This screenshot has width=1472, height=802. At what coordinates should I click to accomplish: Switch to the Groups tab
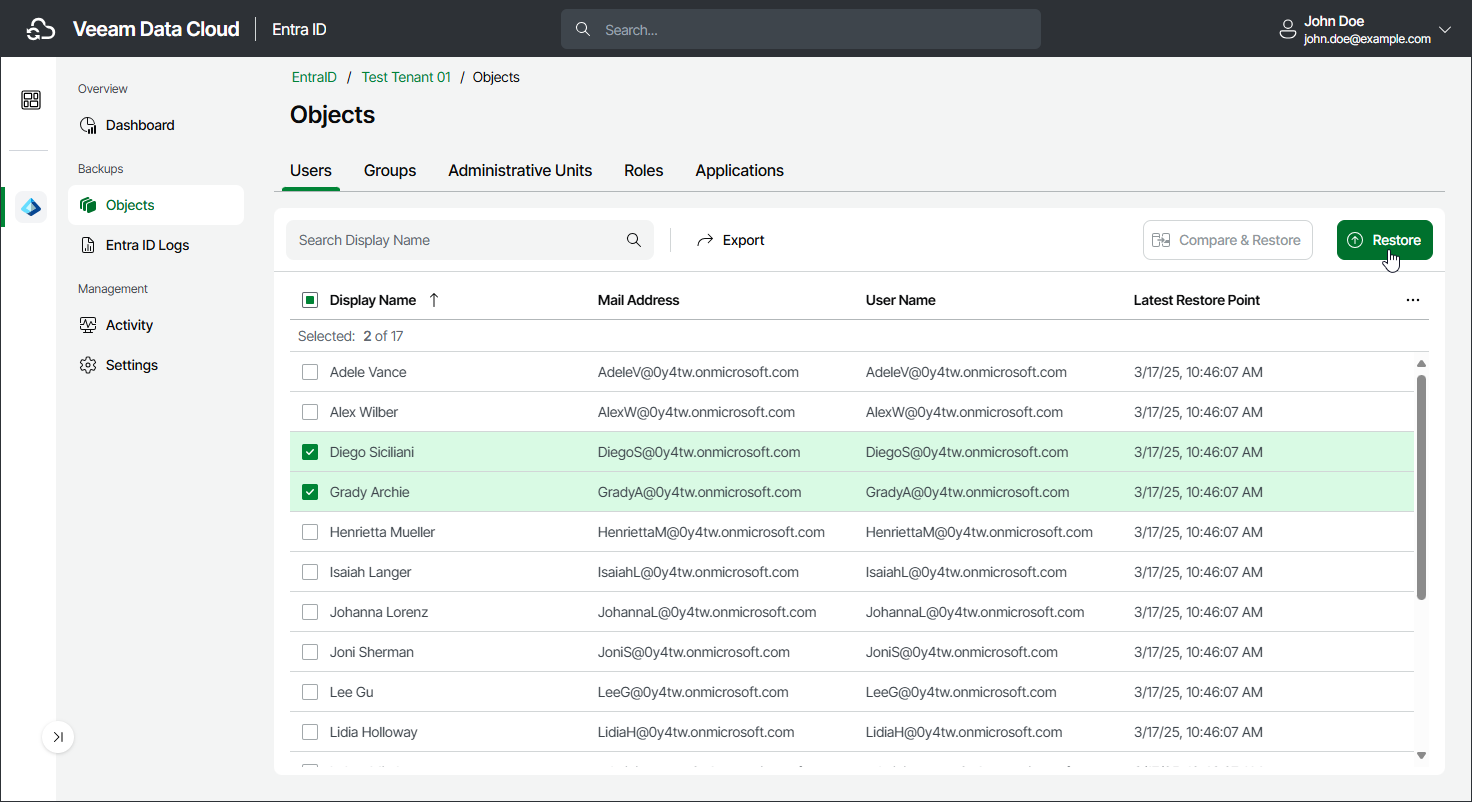click(x=390, y=170)
